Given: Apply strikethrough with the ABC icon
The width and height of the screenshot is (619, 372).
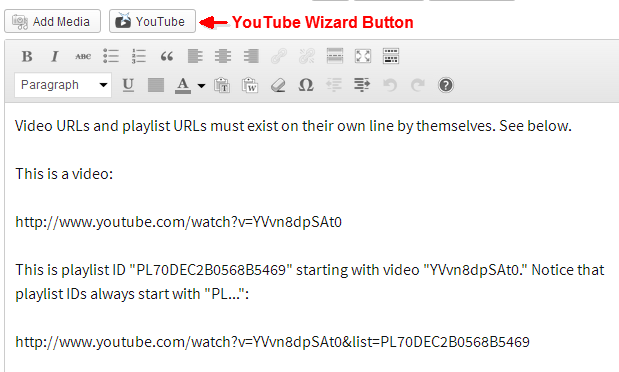Looking at the screenshot, I should (83, 56).
